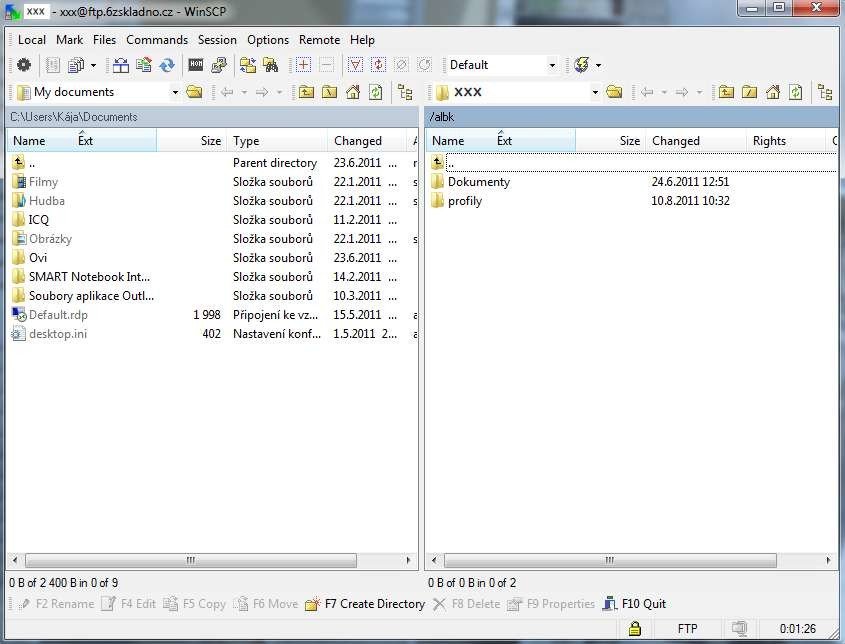This screenshot has width=845, height=644.
Task: Click the Find files binoculars icon
Action: [x=271, y=65]
